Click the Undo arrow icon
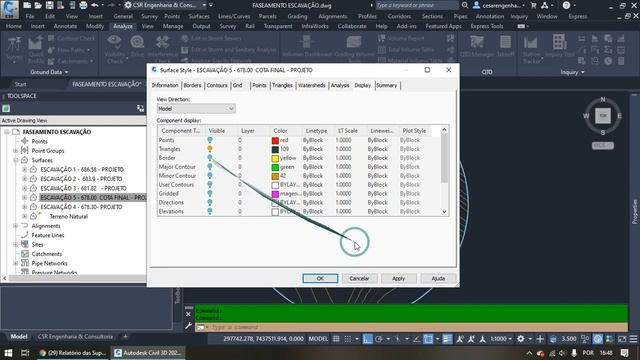 pos(95,5)
